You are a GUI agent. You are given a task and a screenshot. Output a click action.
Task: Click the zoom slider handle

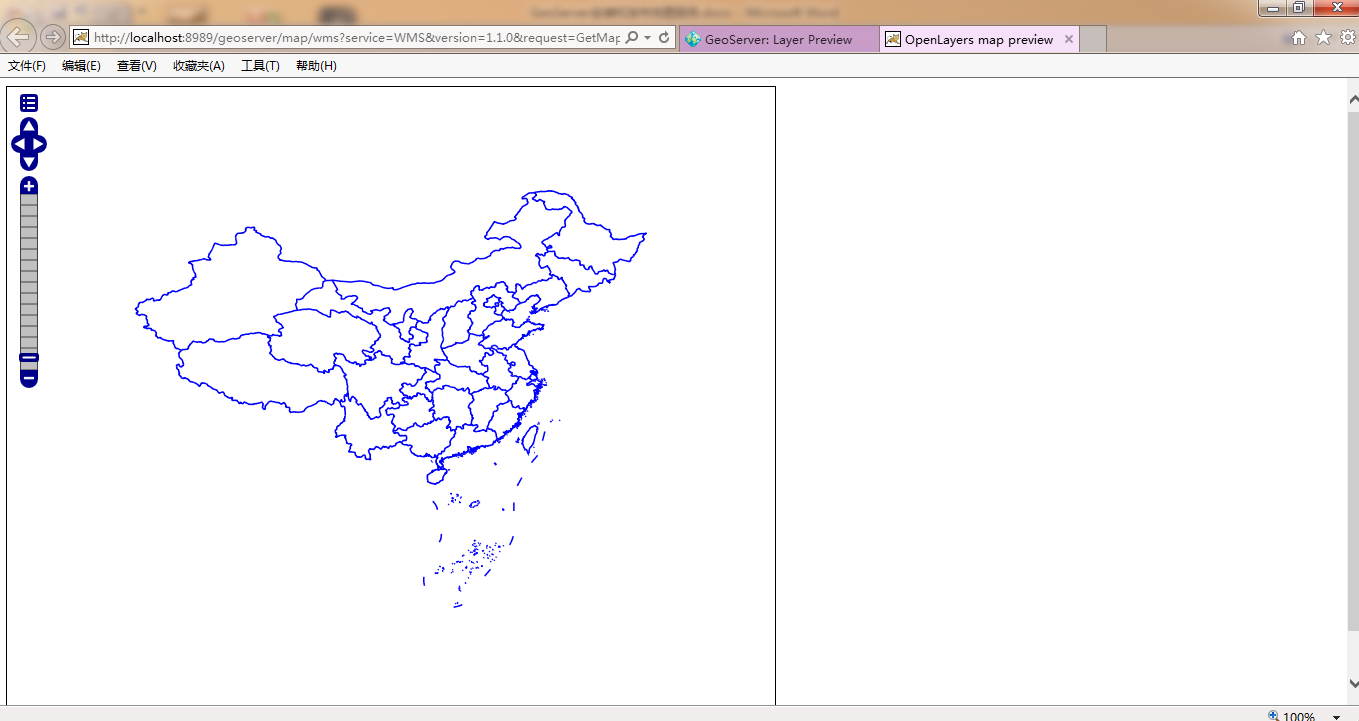(x=29, y=357)
